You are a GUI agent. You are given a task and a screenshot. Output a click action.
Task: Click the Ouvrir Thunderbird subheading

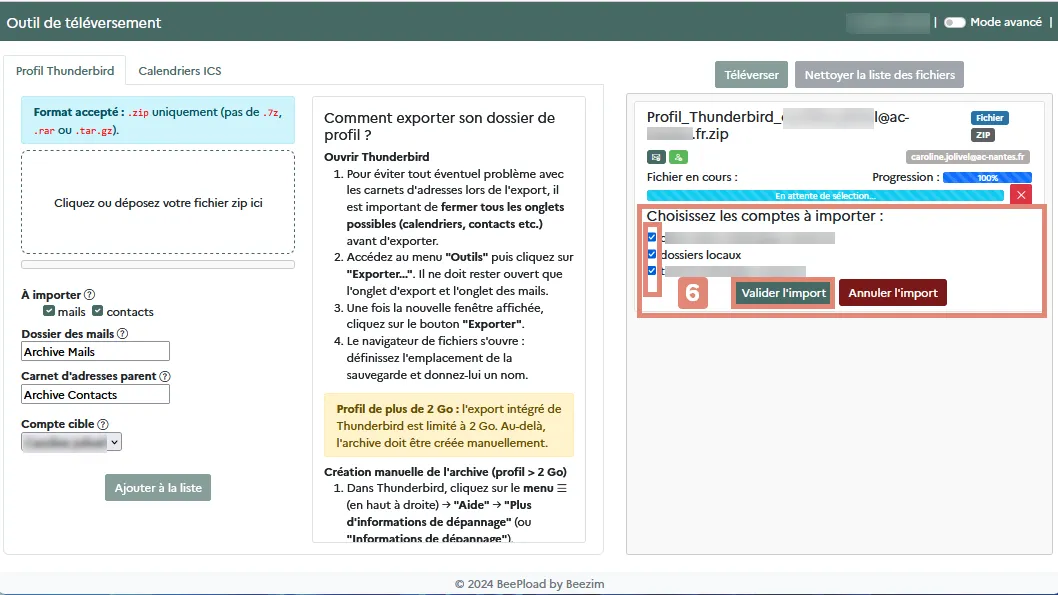[x=377, y=157]
